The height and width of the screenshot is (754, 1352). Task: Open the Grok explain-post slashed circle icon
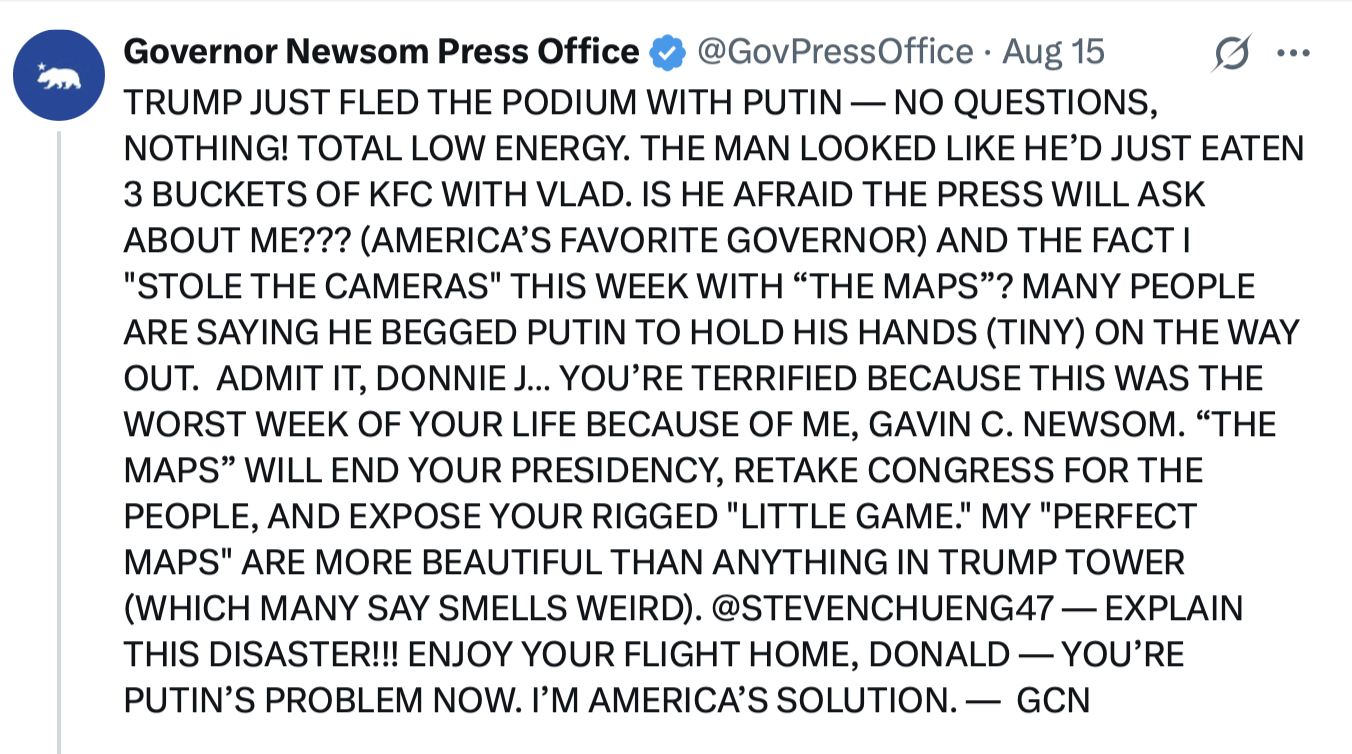(1230, 53)
